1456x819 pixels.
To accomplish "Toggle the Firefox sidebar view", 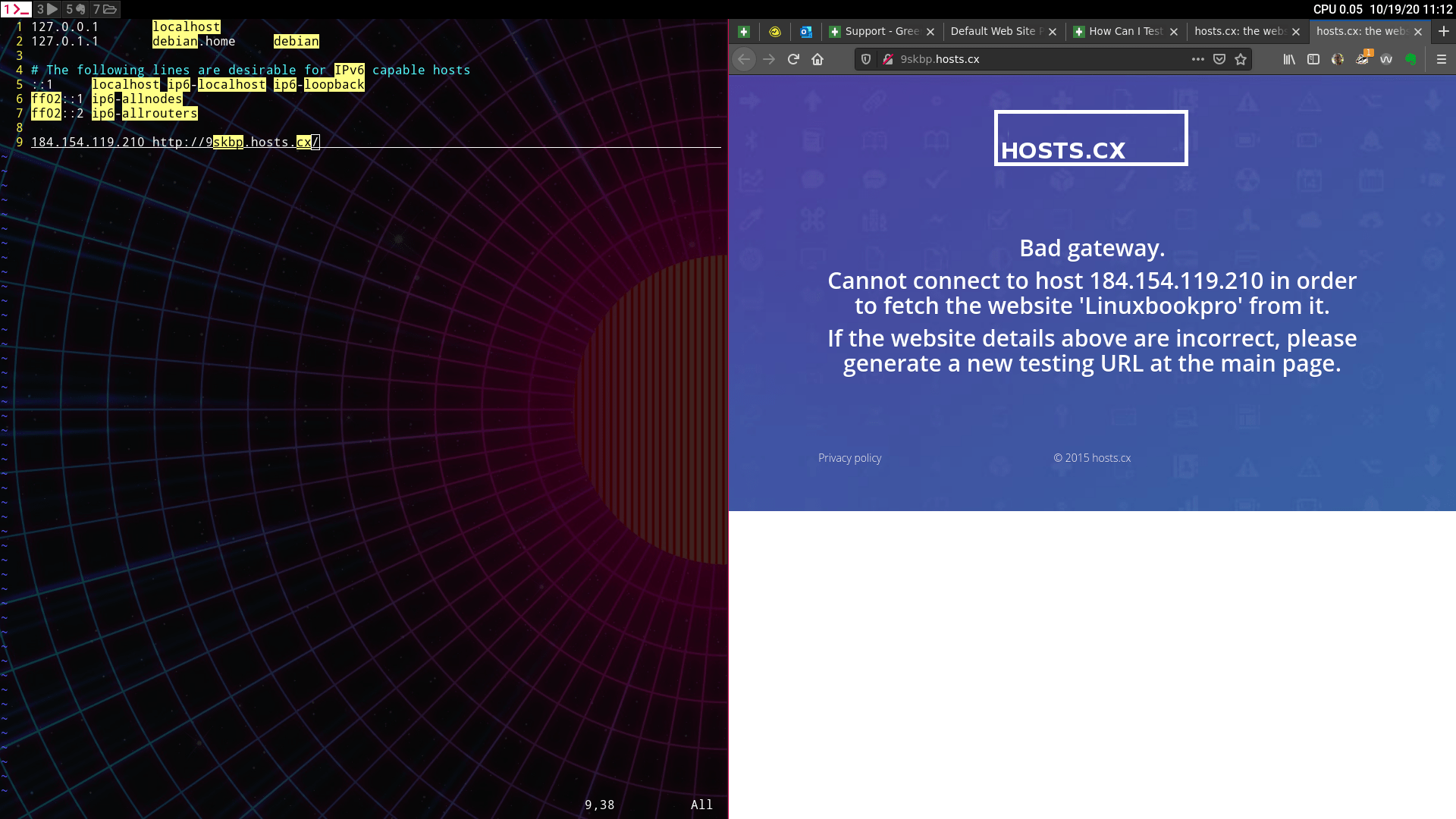I will click(1313, 59).
